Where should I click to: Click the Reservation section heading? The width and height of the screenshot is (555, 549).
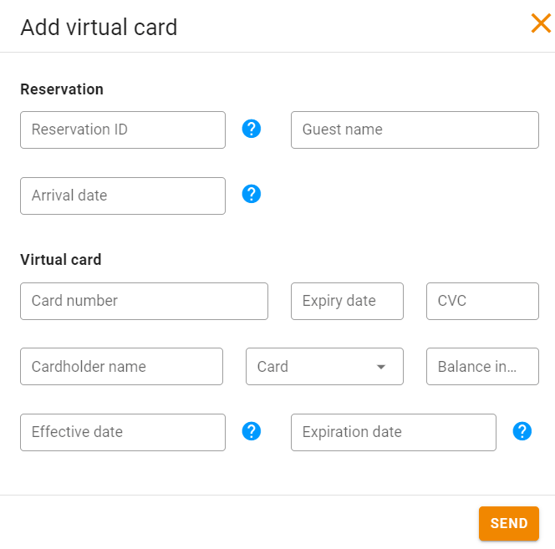[x=62, y=89]
